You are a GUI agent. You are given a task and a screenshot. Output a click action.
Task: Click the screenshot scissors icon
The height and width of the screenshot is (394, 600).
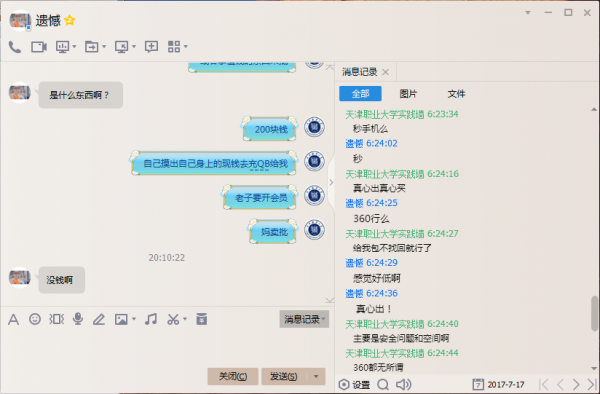point(173,319)
